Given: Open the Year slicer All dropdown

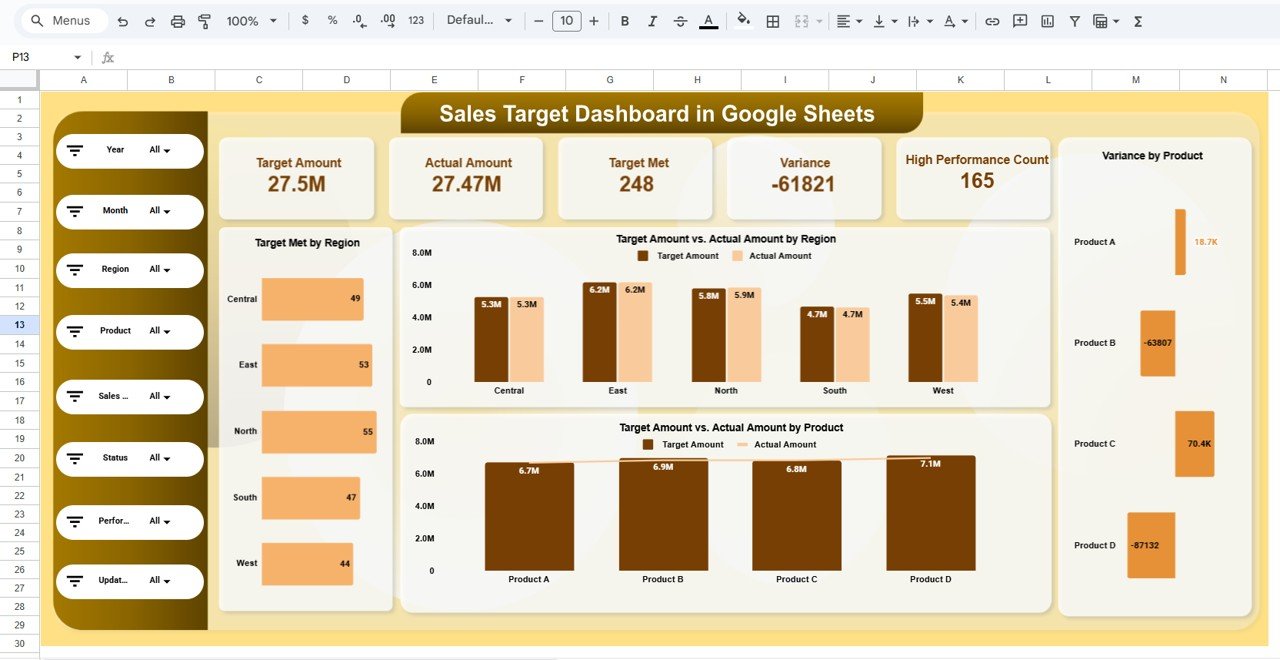Looking at the screenshot, I should [162, 150].
